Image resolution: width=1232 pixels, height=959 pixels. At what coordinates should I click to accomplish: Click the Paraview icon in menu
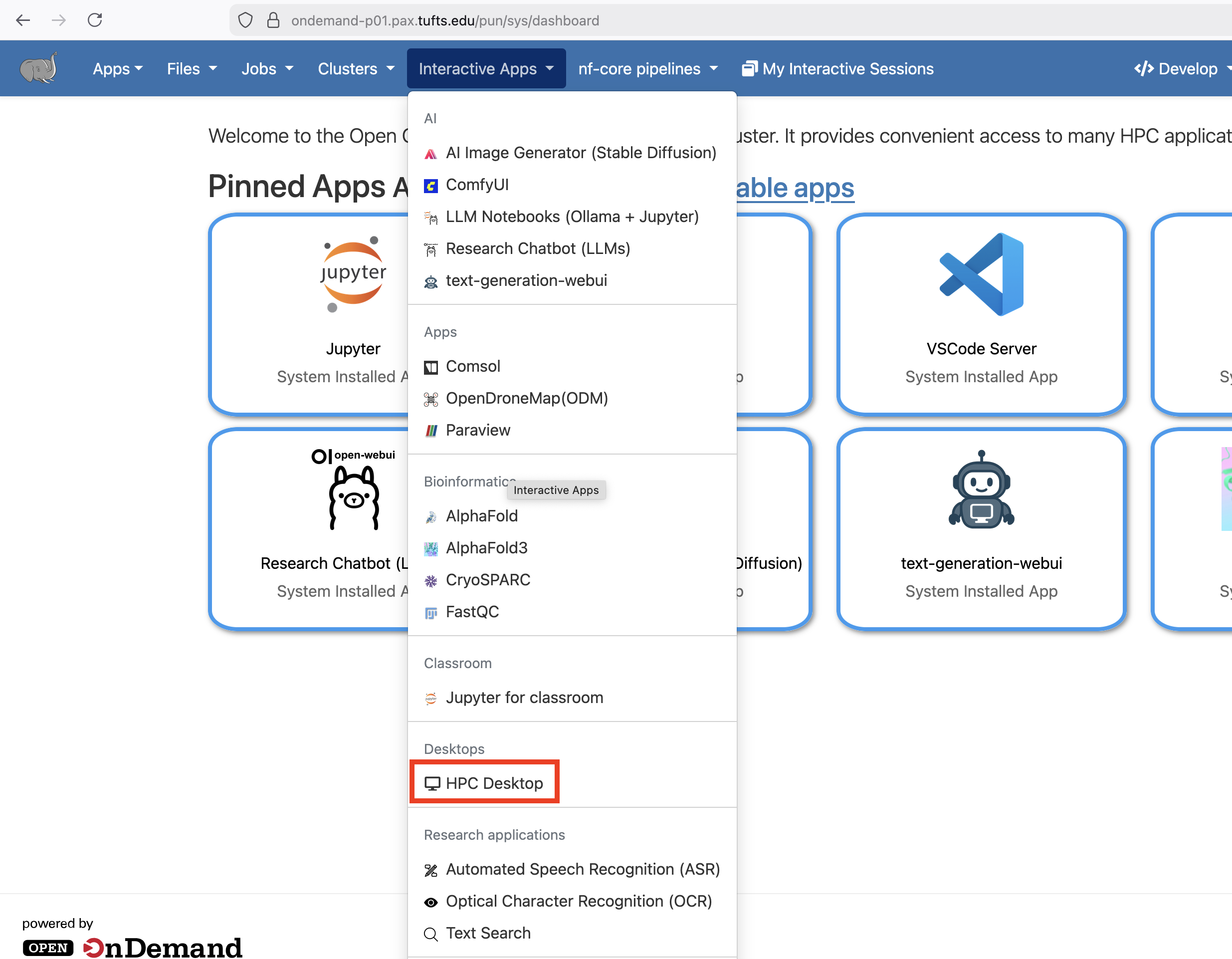click(x=431, y=431)
